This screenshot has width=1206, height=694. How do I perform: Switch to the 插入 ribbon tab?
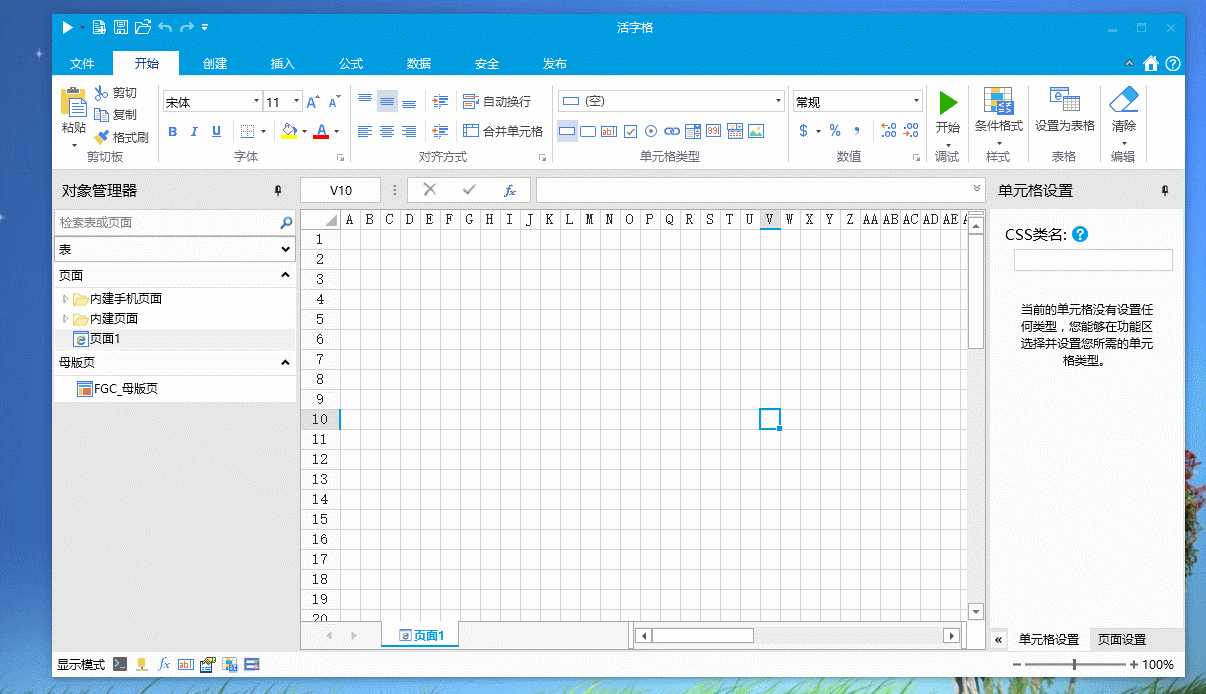click(283, 63)
